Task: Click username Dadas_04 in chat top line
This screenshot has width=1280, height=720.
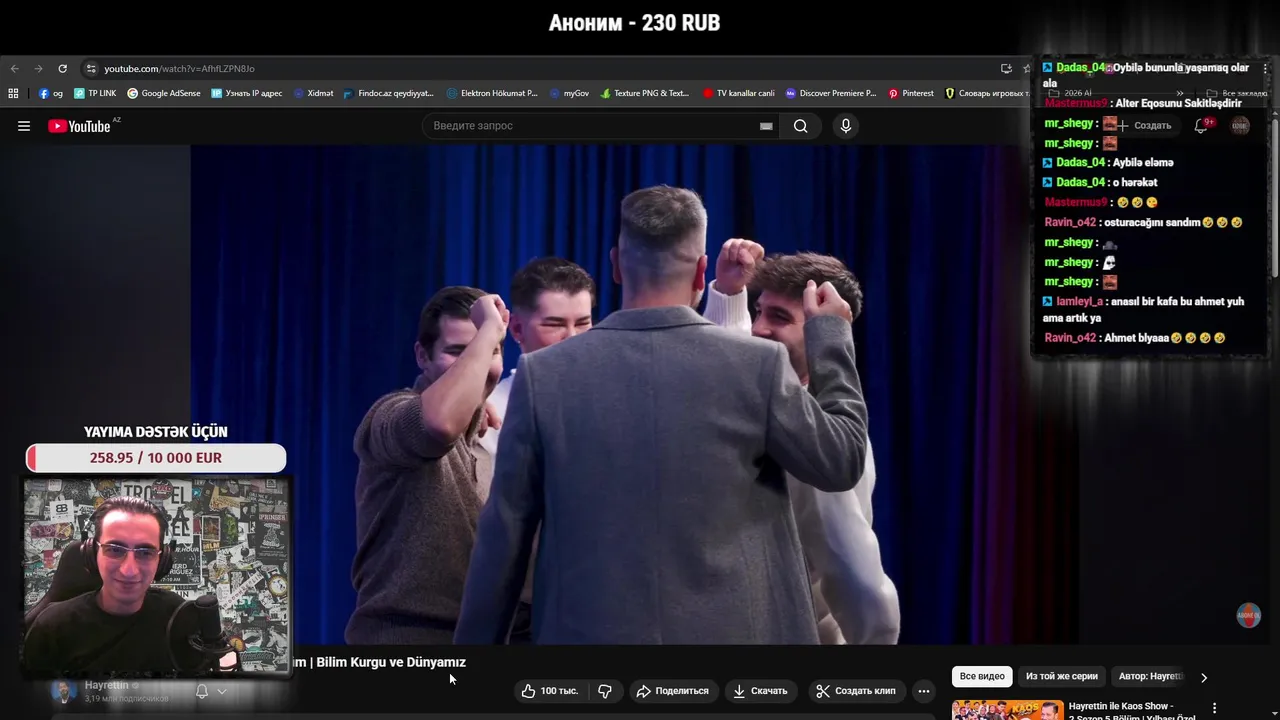Action: tap(1080, 68)
